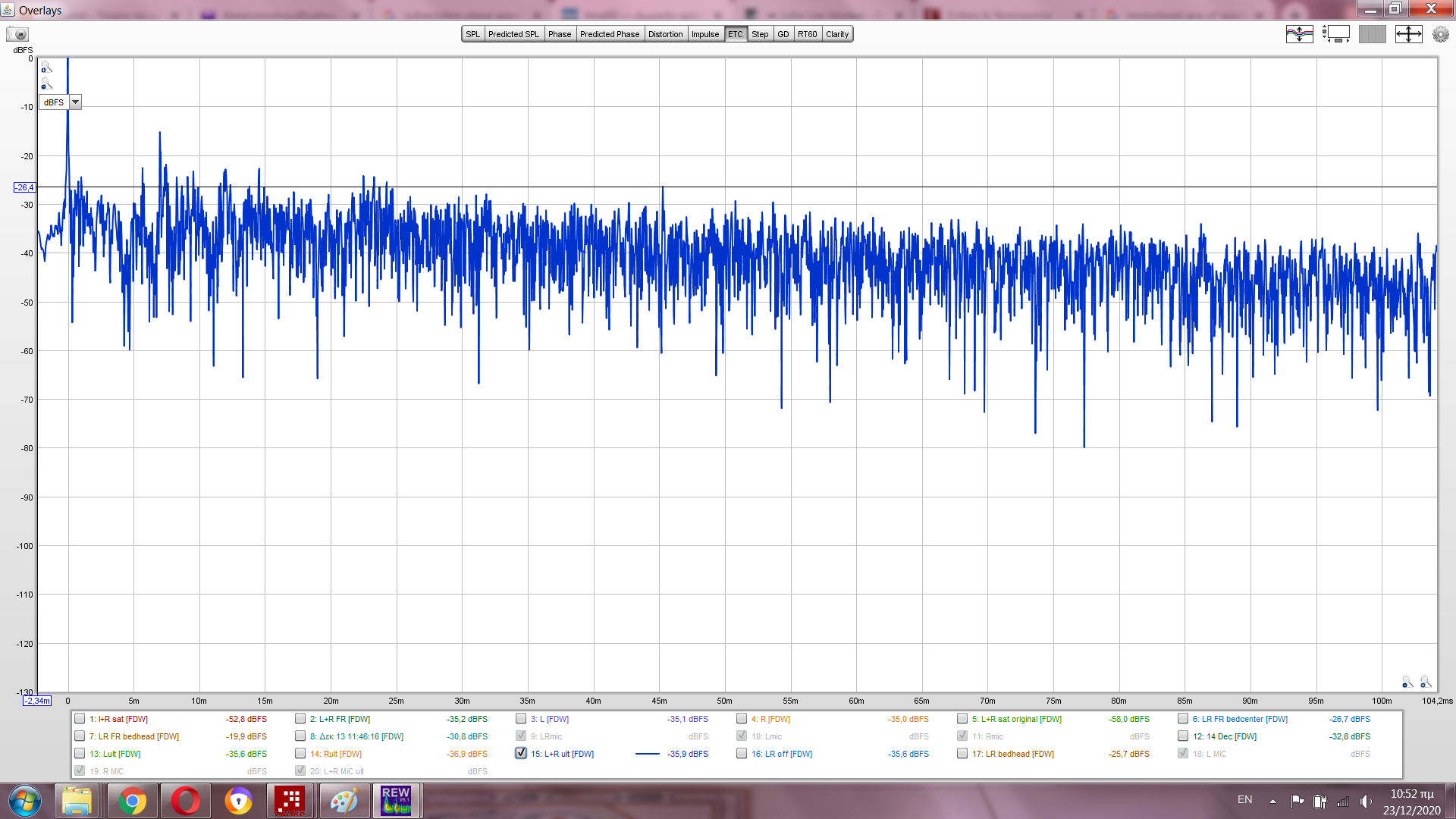Viewport: 1456px width, 819px height.
Task: Enable trace 3: L [FDW]
Action: tap(521, 719)
